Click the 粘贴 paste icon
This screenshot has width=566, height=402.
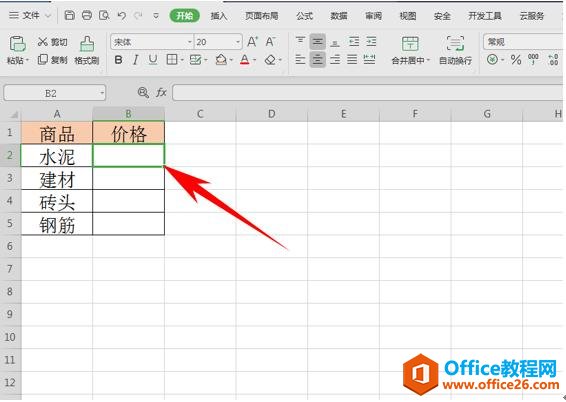[17, 44]
